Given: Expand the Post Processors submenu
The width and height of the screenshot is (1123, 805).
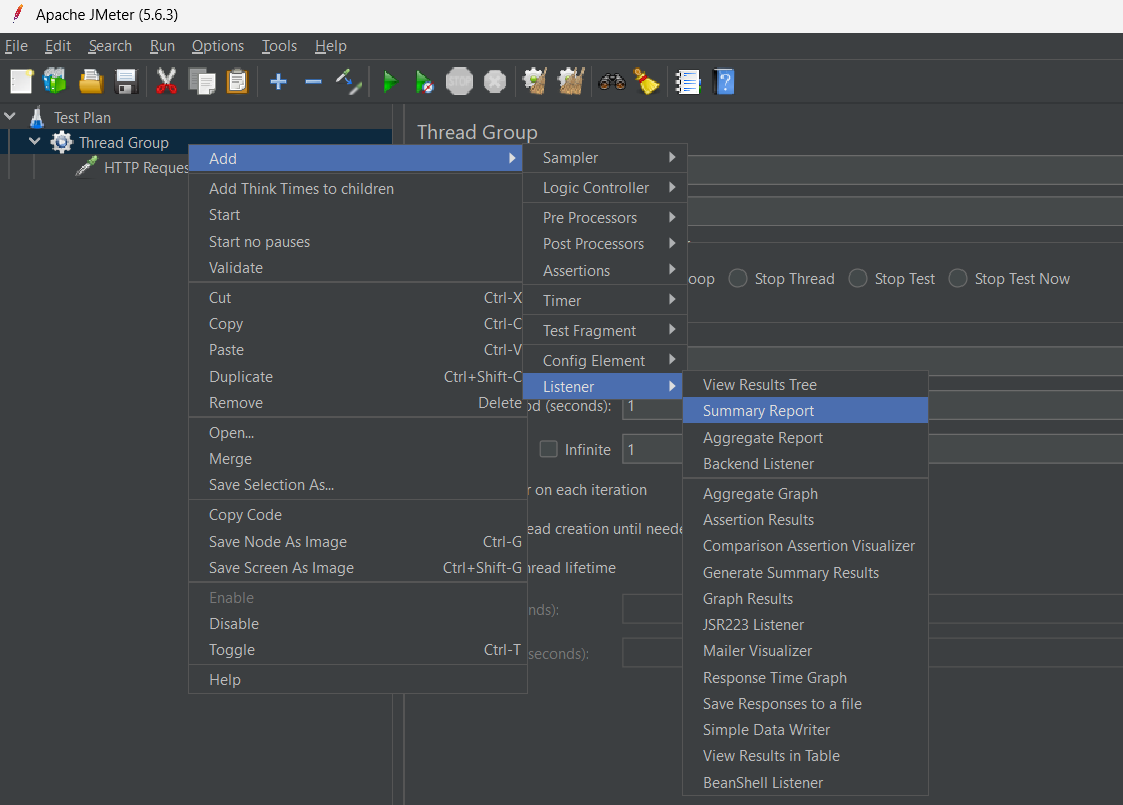Looking at the screenshot, I should [605, 244].
